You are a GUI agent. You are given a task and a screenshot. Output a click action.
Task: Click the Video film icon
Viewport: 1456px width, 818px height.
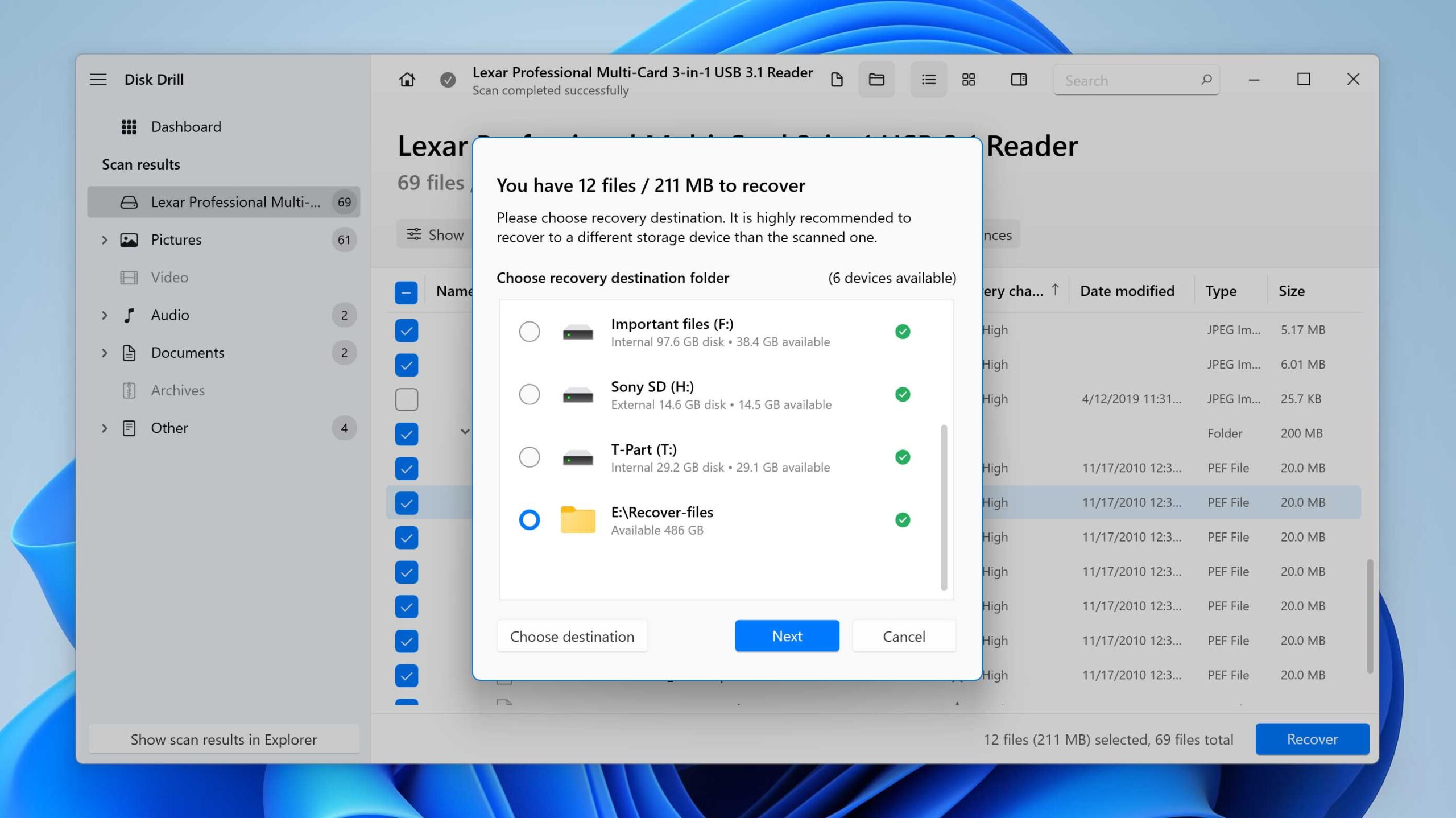tap(129, 278)
